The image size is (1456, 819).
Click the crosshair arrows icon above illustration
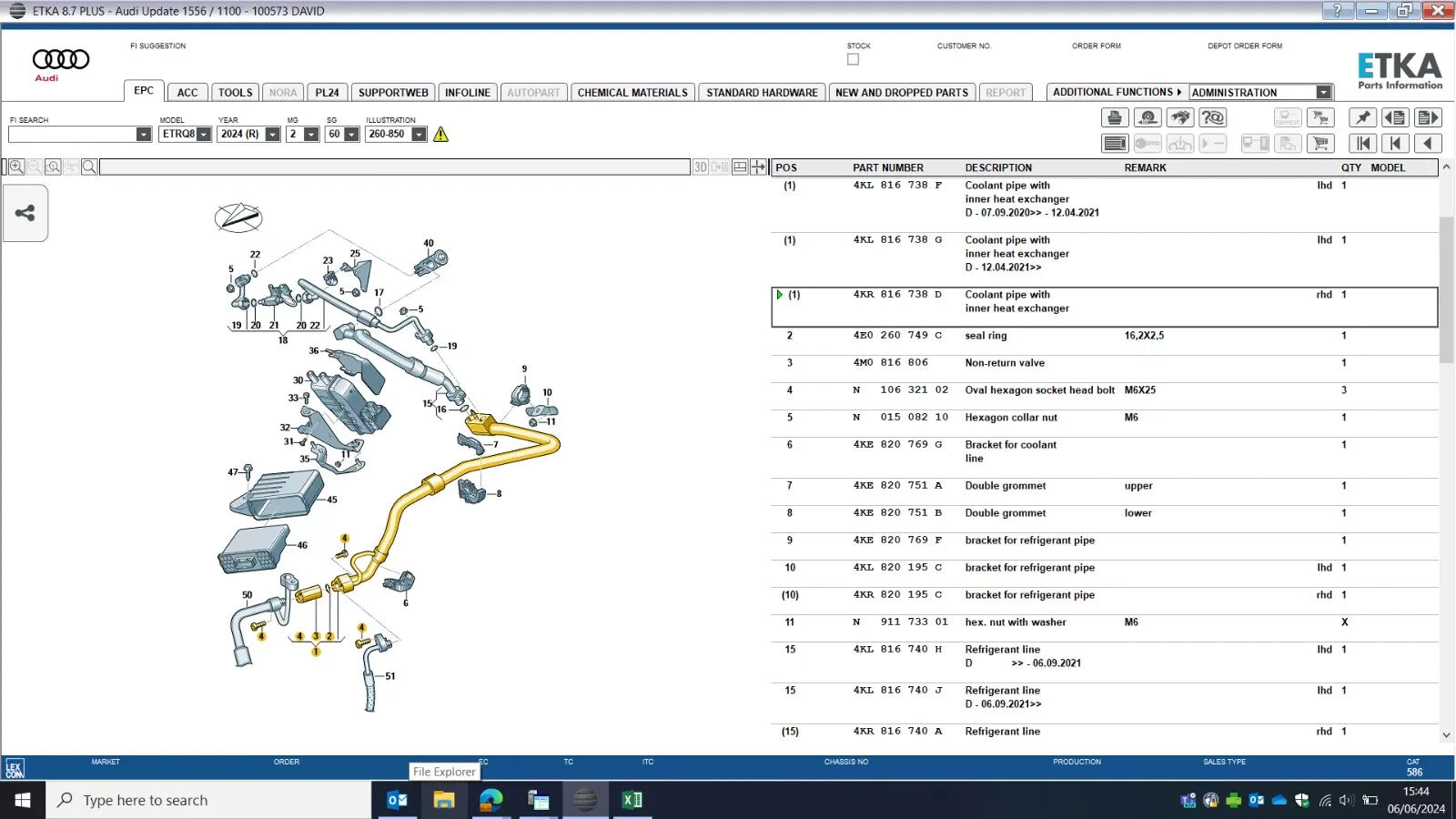758,167
